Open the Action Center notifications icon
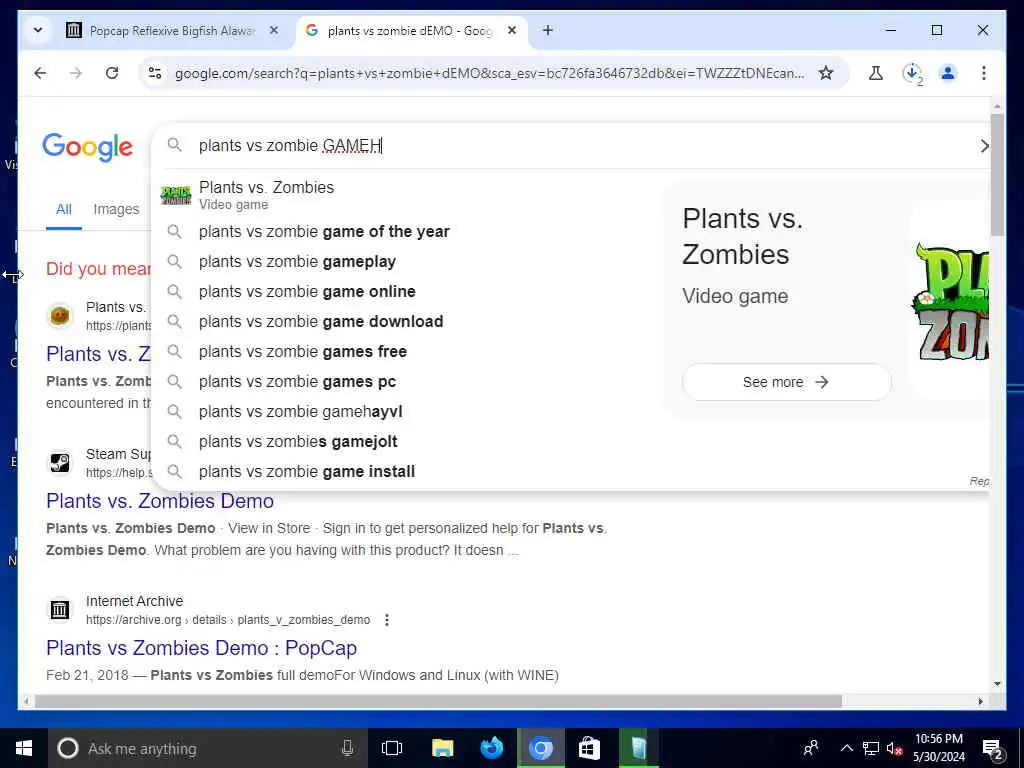 point(993,749)
